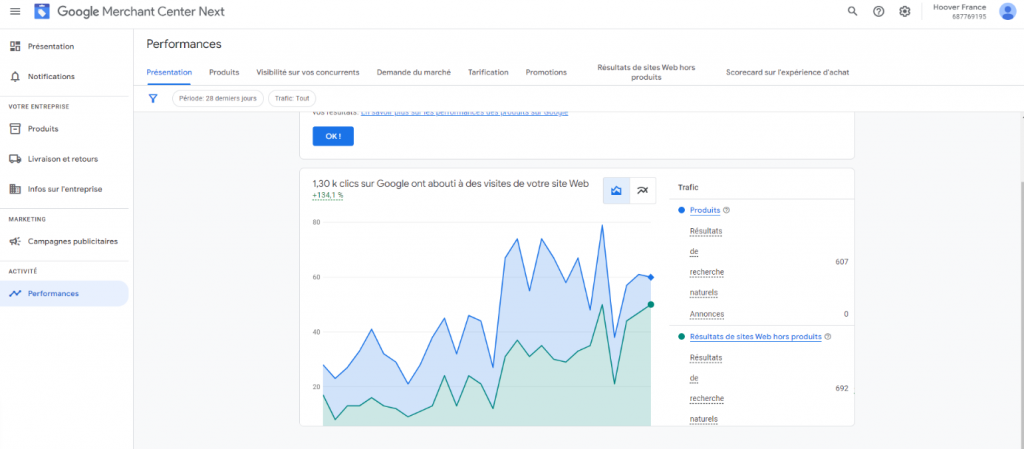This screenshot has height=449, width=1024.
Task: Click the Notifications bell icon in sidebar
Action: click(x=15, y=76)
